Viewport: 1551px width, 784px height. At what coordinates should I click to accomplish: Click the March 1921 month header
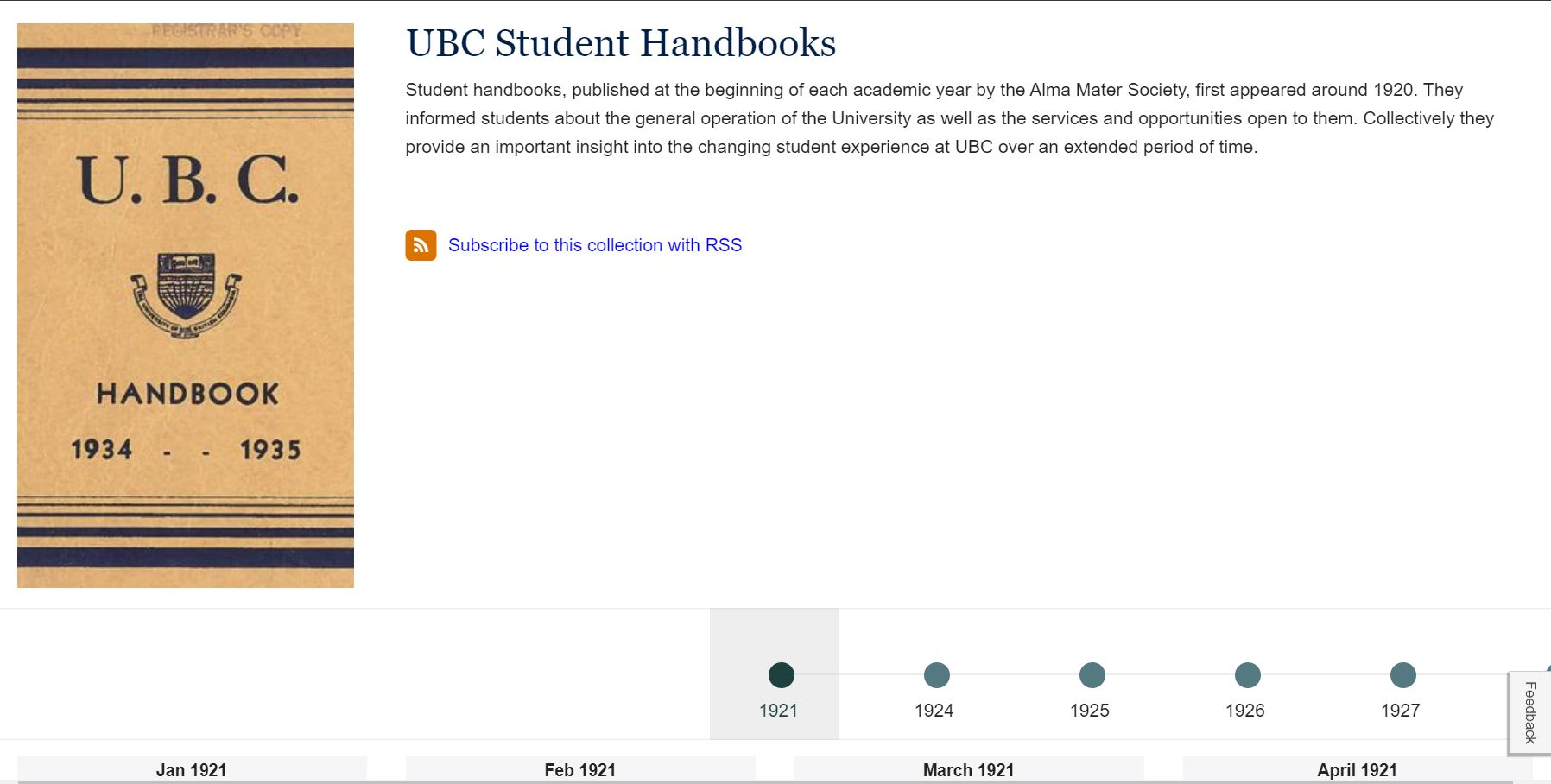[x=968, y=769]
